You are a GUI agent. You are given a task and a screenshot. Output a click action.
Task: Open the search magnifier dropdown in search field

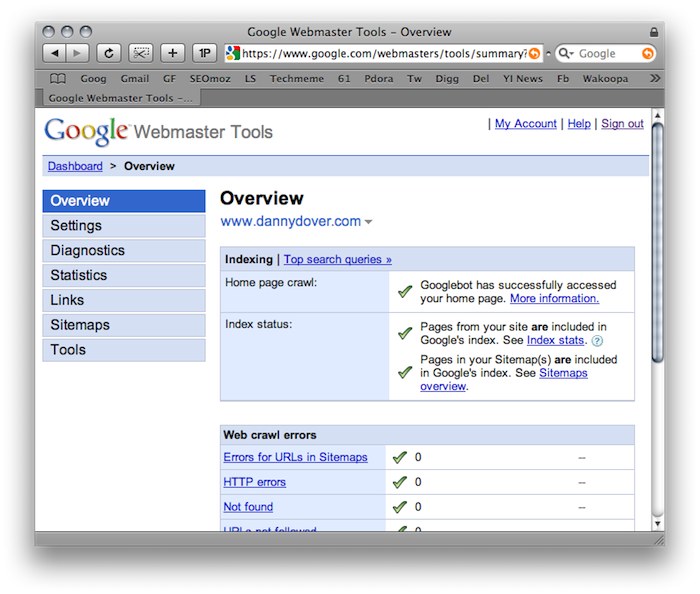point(566,54)
